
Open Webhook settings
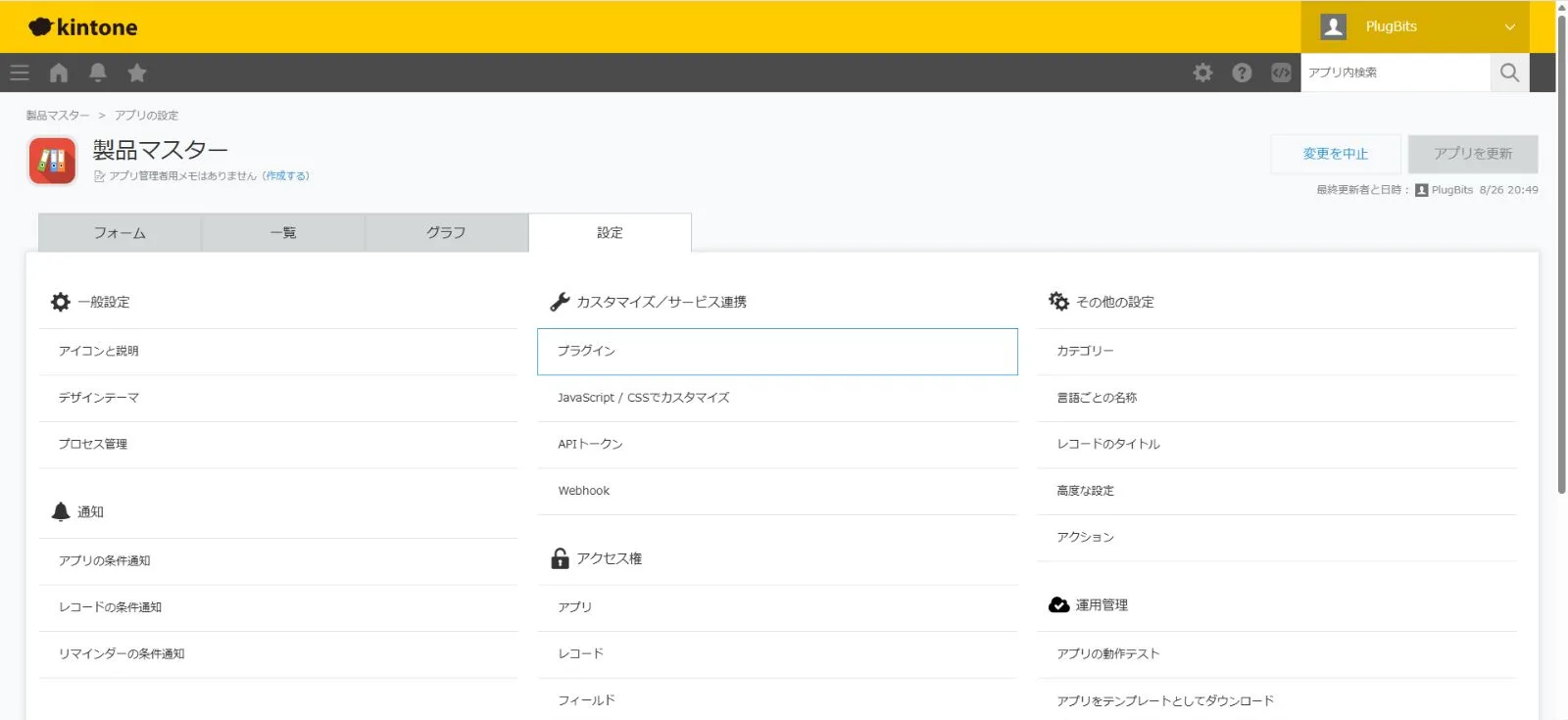tap(777, 491)
